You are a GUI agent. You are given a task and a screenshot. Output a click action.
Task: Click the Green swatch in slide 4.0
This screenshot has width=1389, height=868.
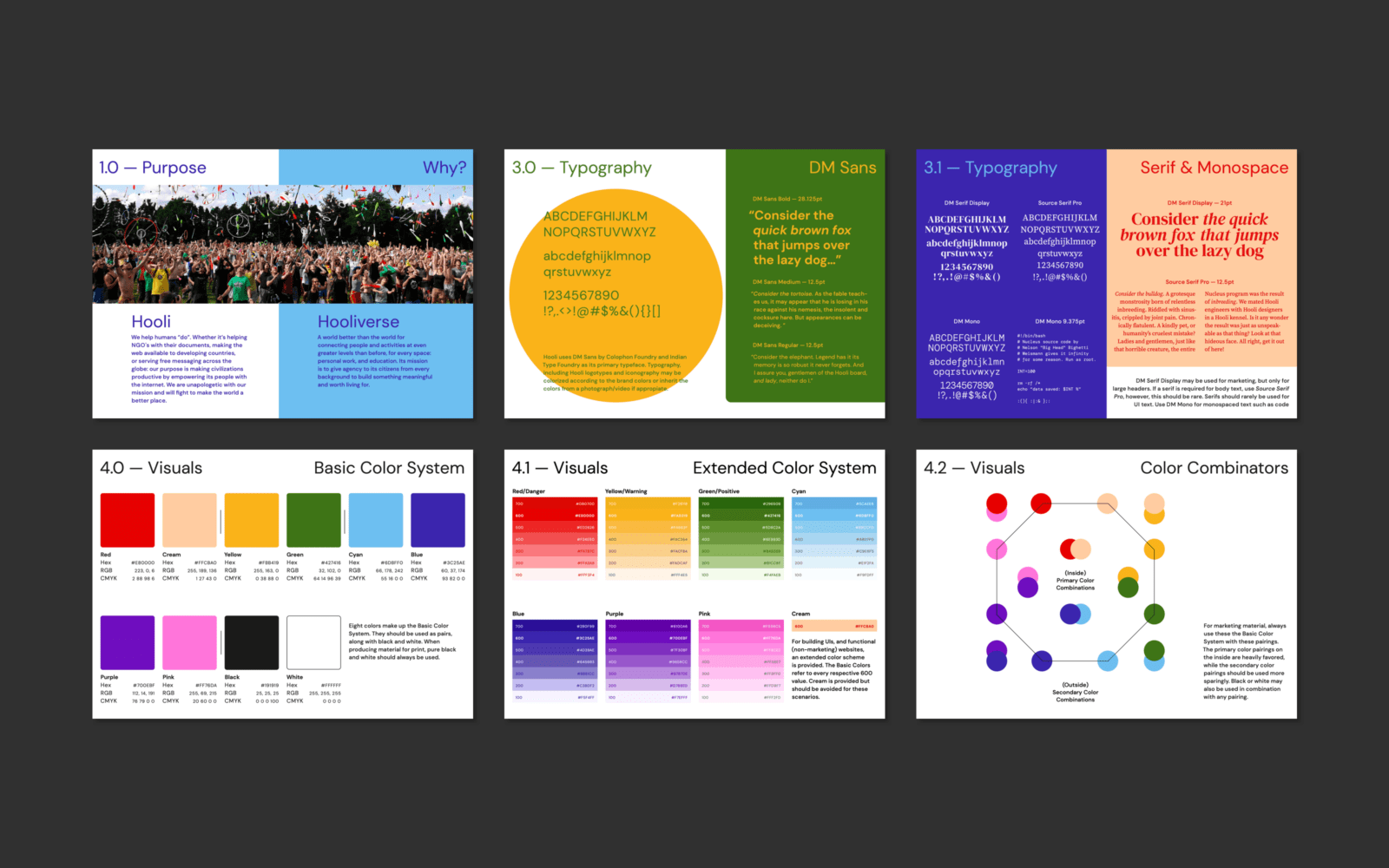313,519
